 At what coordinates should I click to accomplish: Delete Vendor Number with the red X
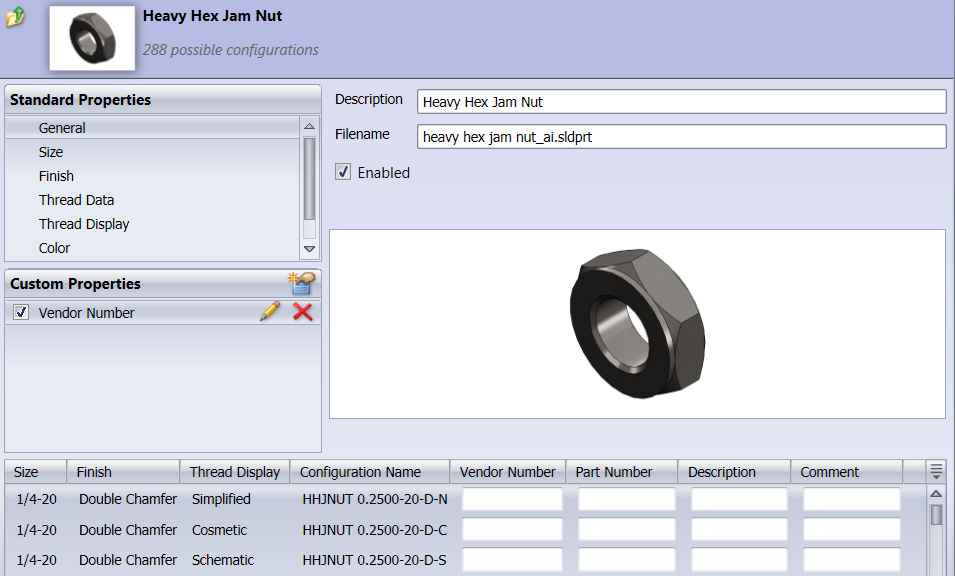click(302, 312)
